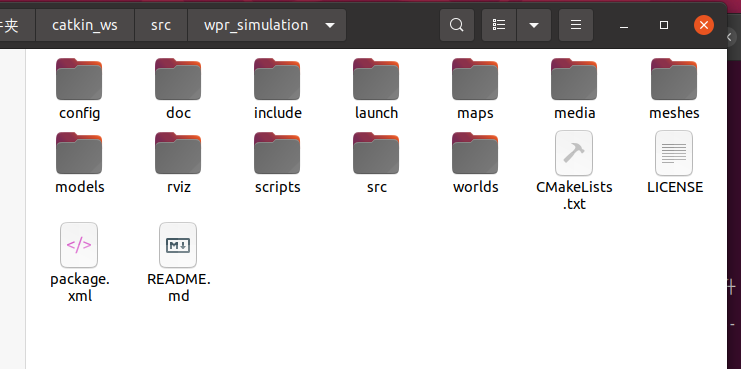Expand wpr_simulation path dropdown arrow
The image size is (741, 369).
click(x=330, y=25)
